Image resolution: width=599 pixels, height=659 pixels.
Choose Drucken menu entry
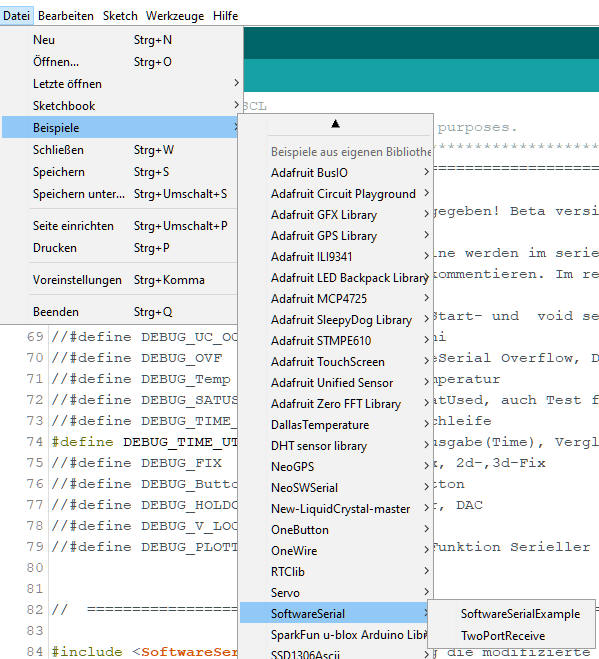[x=120, y=248]
